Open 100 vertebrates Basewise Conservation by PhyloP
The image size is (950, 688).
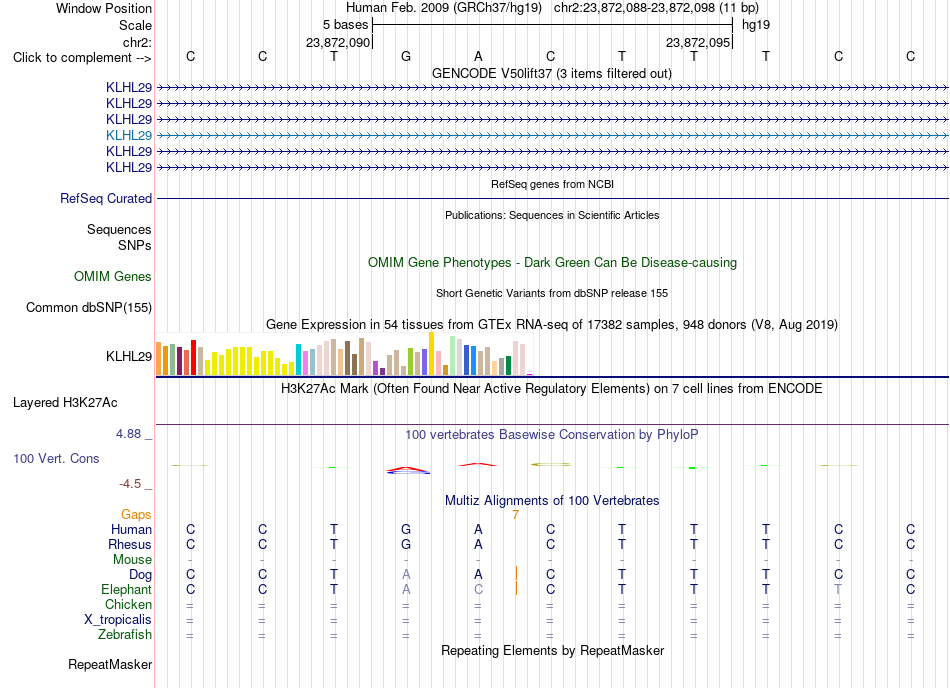click(552, 435)
